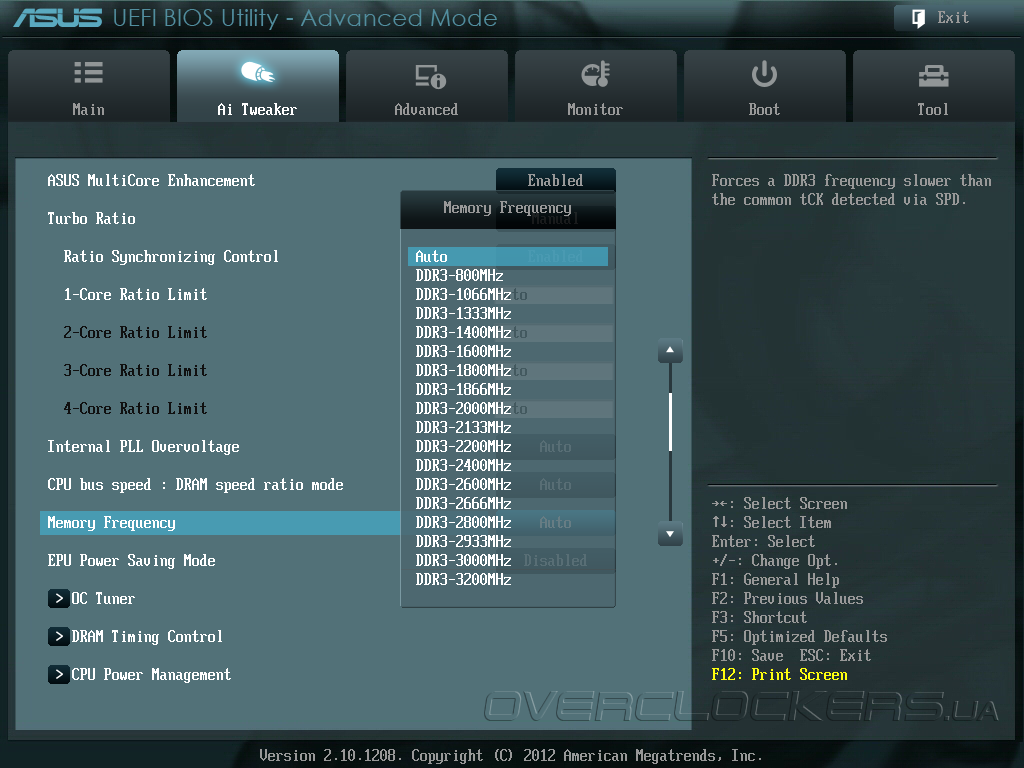1024x768 pixels.
Task: Click the Exit door icon
Action: point(918,18)
